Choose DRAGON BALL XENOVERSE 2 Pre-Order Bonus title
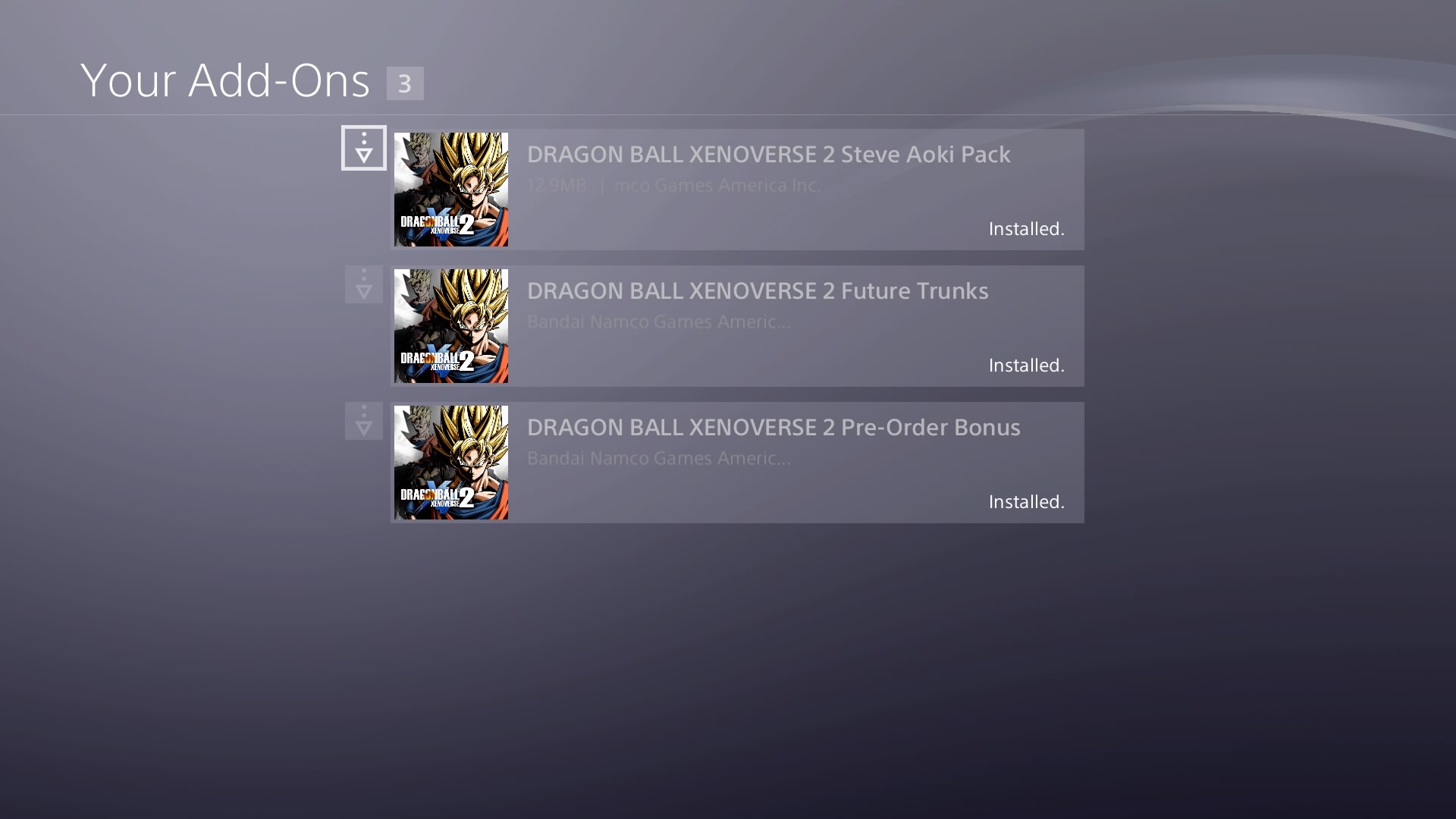The height and width of the screenshot is (819, 1456). [x=773, y=428]
